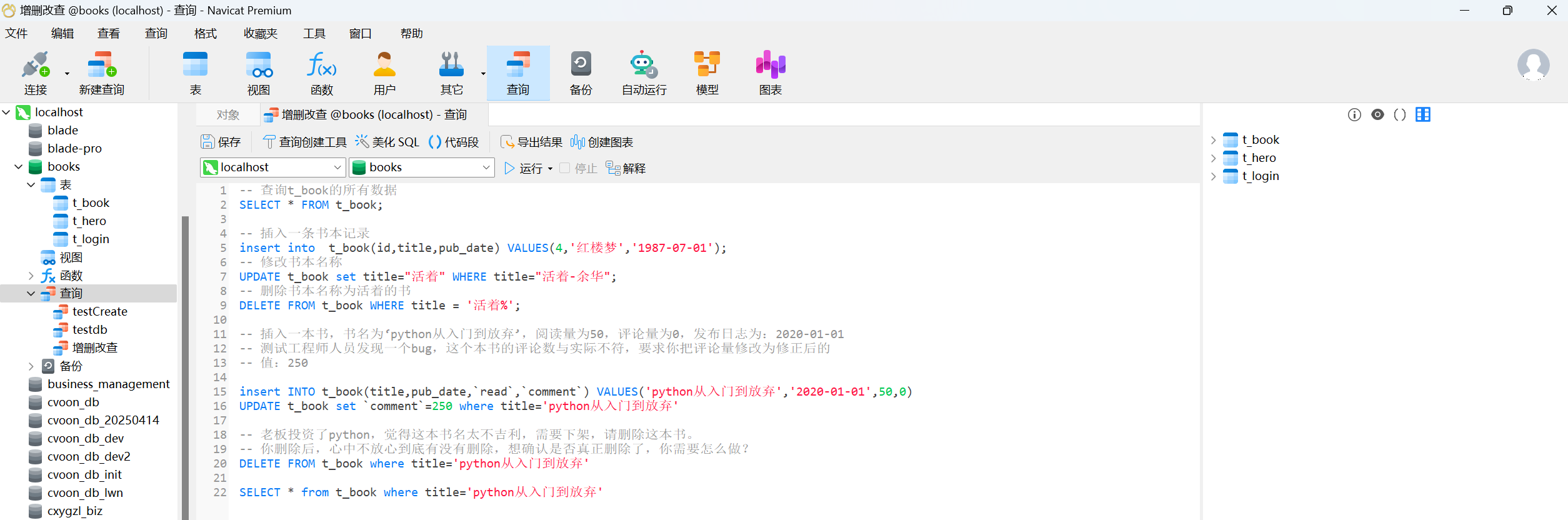
Task: Open the Connection (连接) toolbar icon
Action: point(36,73)
